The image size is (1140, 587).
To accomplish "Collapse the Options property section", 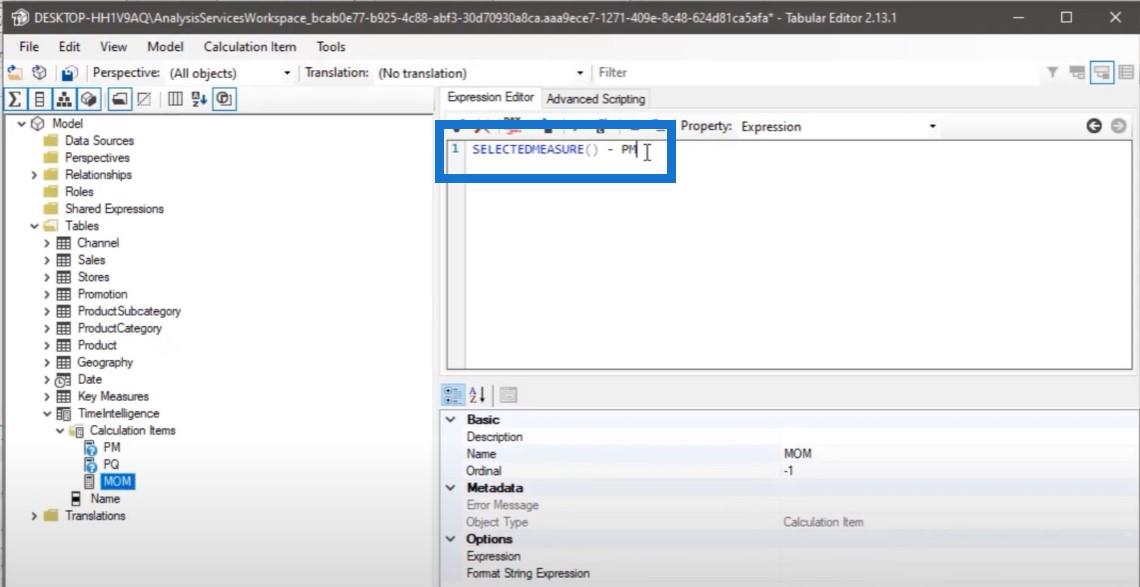I will coord(451,539).
